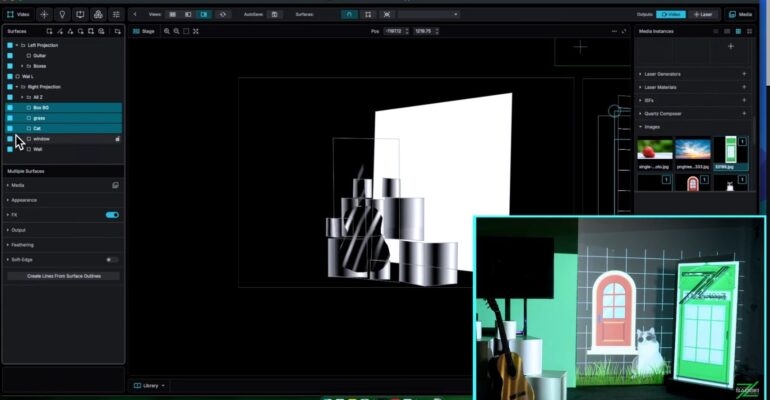770x400 pixels.
Task: Expand the Boxes group
Action: (22, 66)
